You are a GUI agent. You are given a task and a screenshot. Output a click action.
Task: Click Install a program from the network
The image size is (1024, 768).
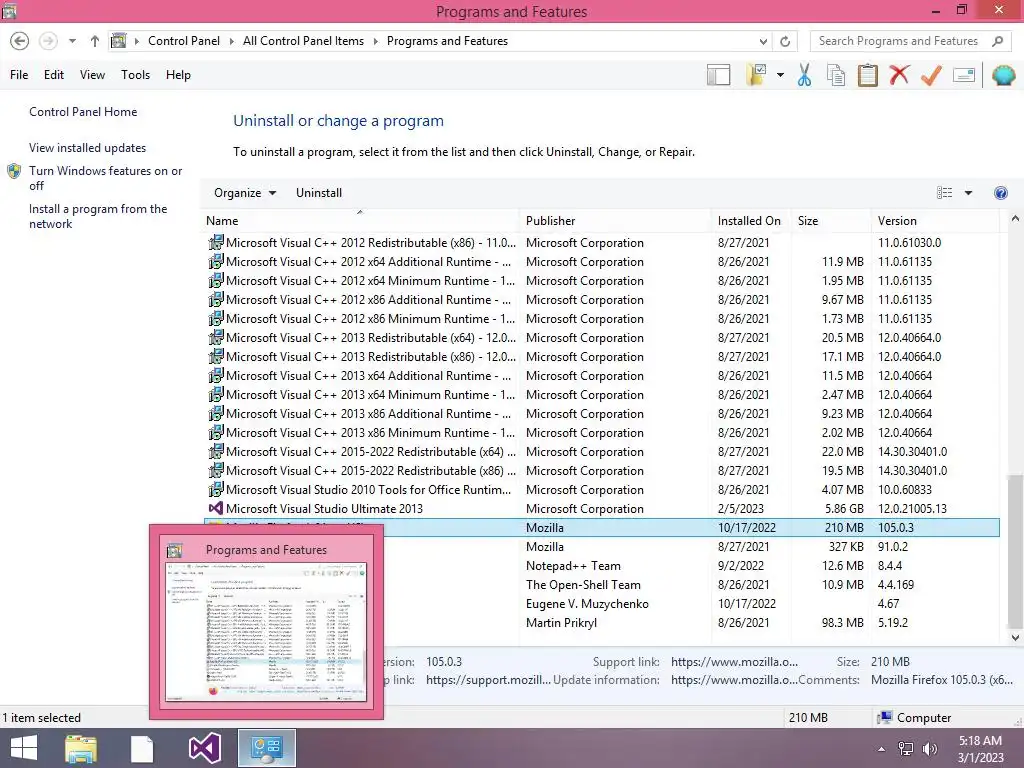98,216
